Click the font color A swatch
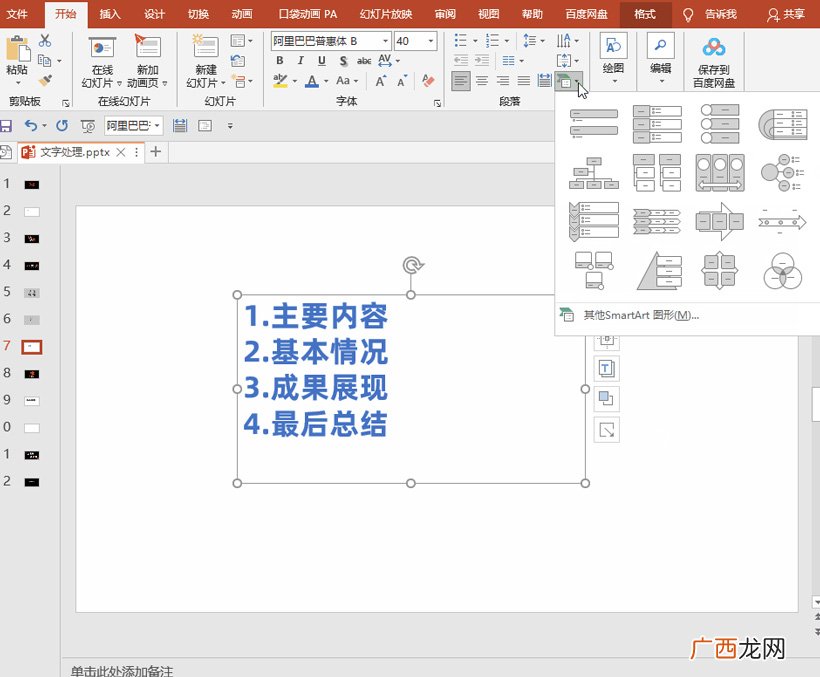The width and height of the screenshot is (820, 677). 312,81
